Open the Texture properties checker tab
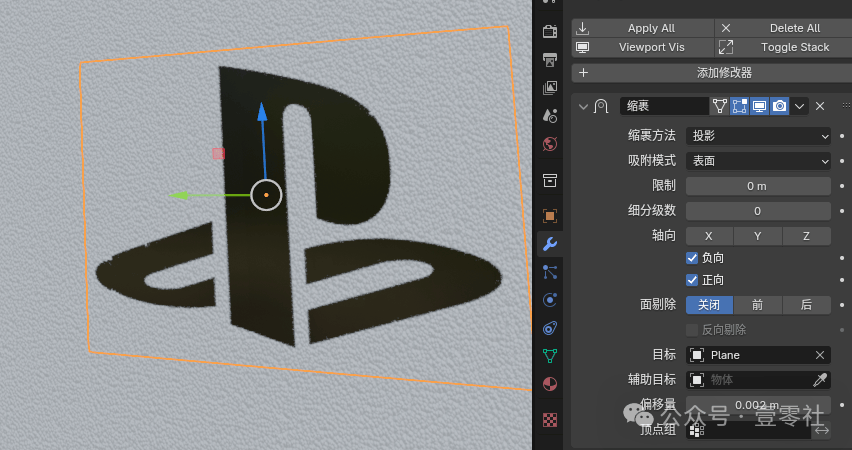This screenshot has height=450, width=852. 549,420
